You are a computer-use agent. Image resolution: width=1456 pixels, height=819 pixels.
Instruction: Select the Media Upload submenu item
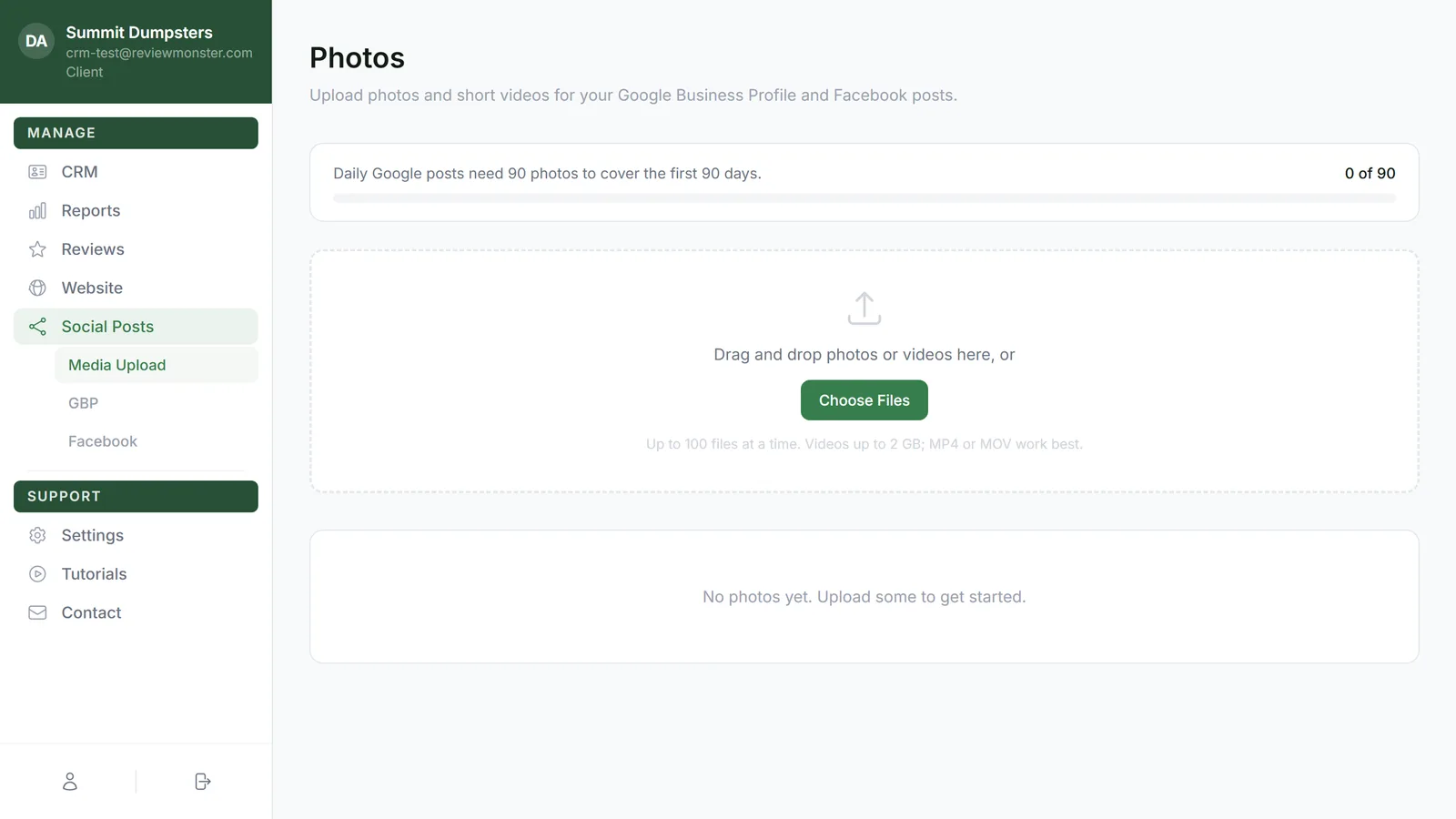[x=157, y=365]
